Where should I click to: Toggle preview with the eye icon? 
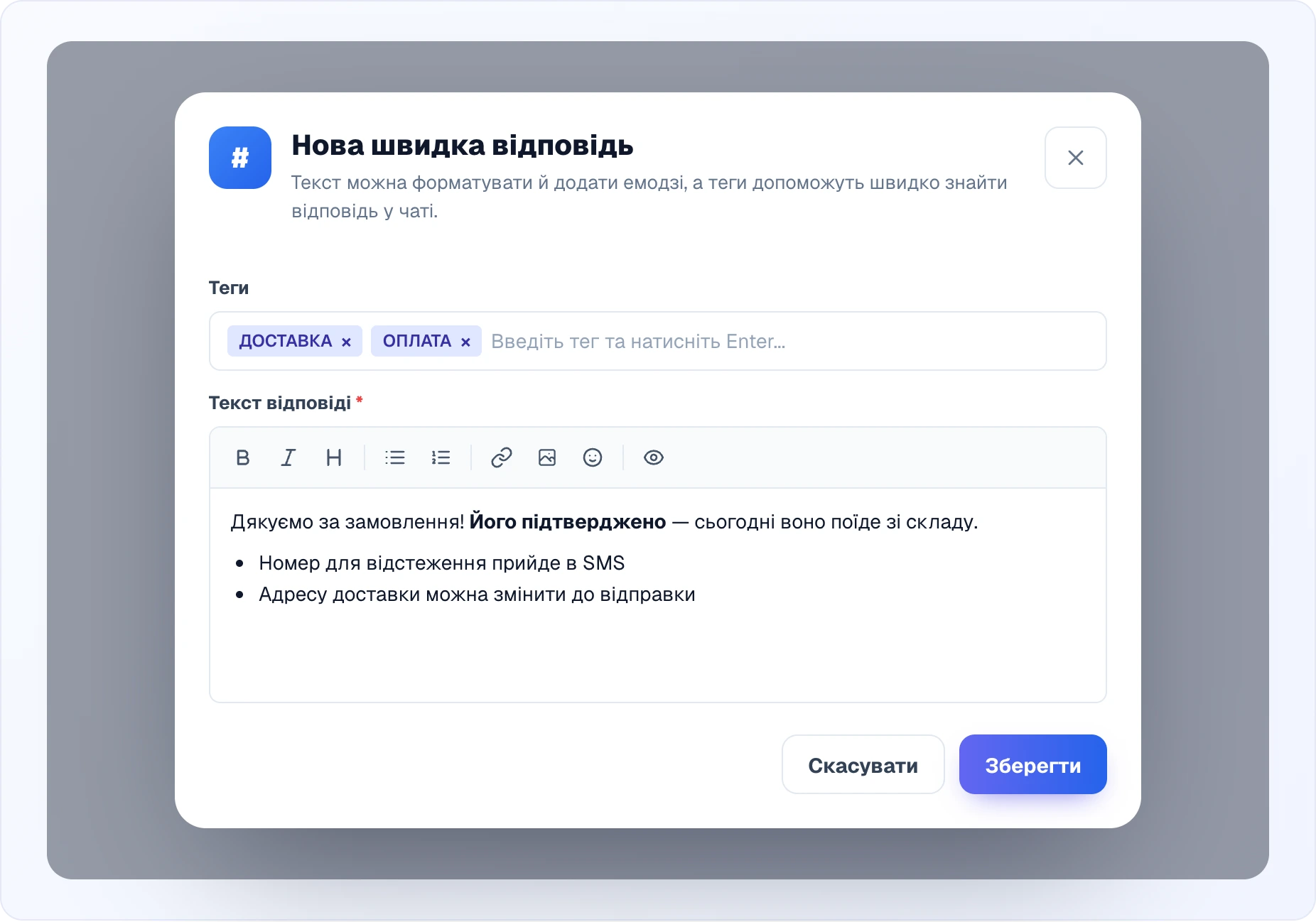coord(654,457)
